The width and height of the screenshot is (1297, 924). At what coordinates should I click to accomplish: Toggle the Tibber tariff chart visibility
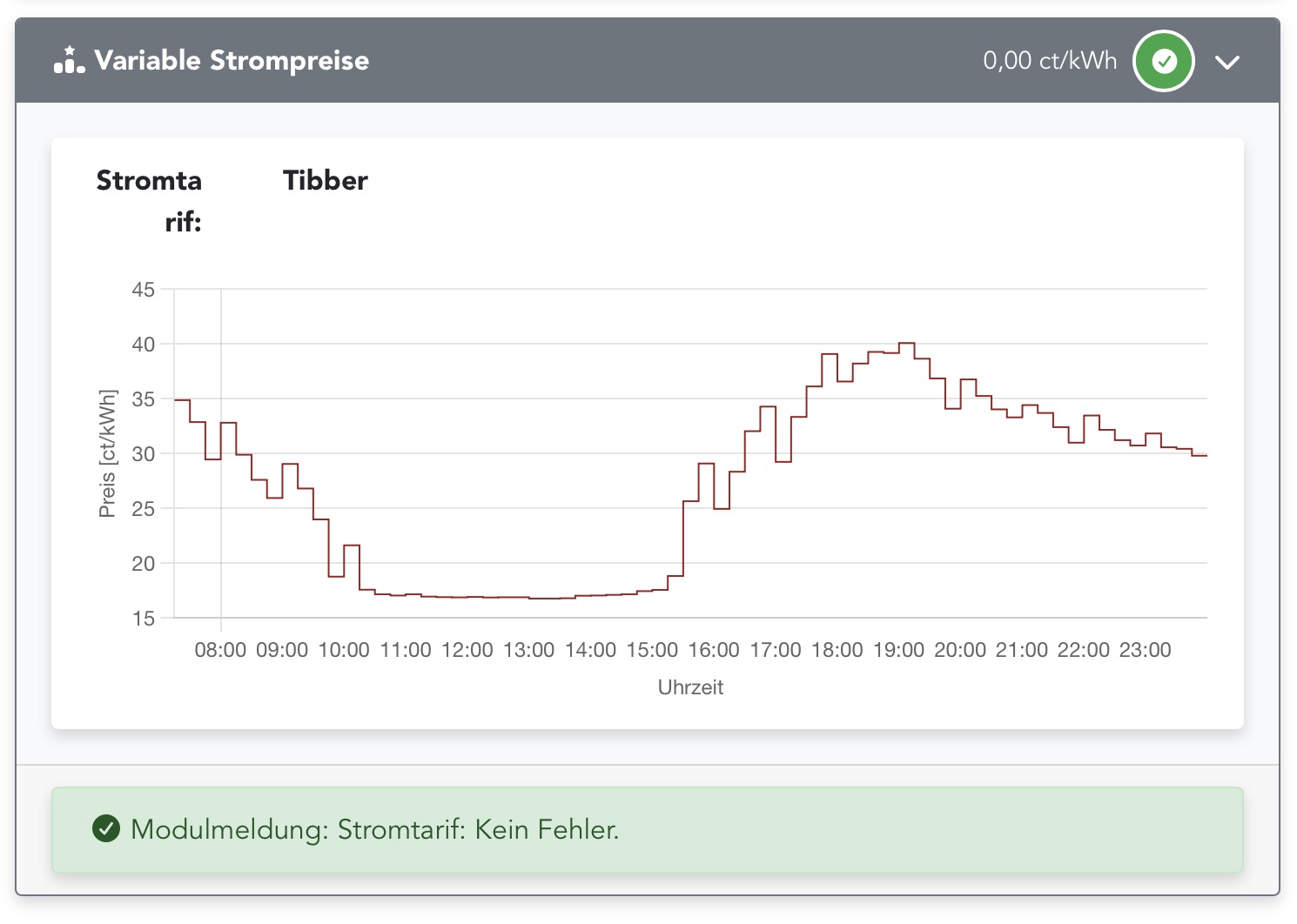(325, 180)
